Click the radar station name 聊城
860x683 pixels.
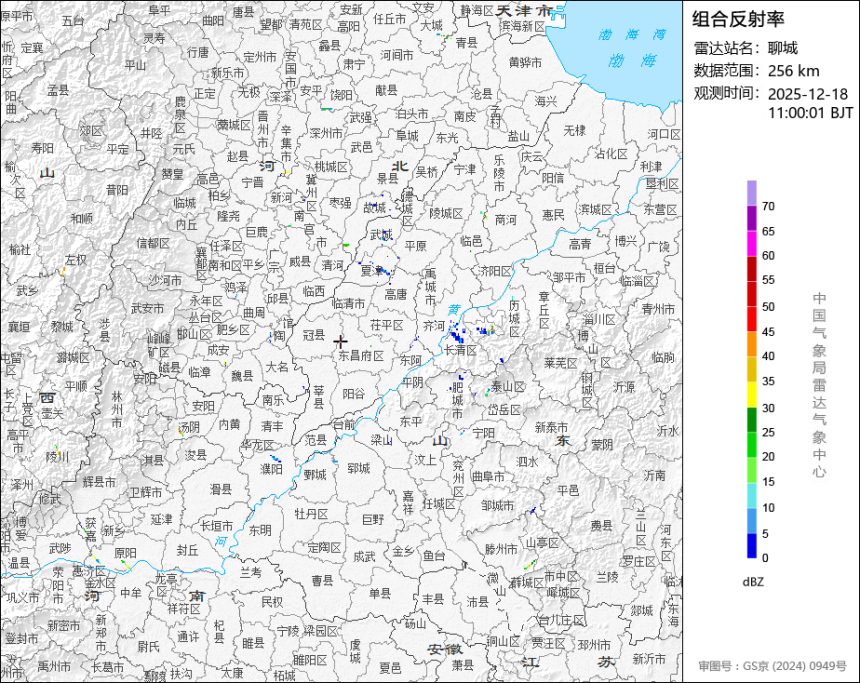point(783,48)
